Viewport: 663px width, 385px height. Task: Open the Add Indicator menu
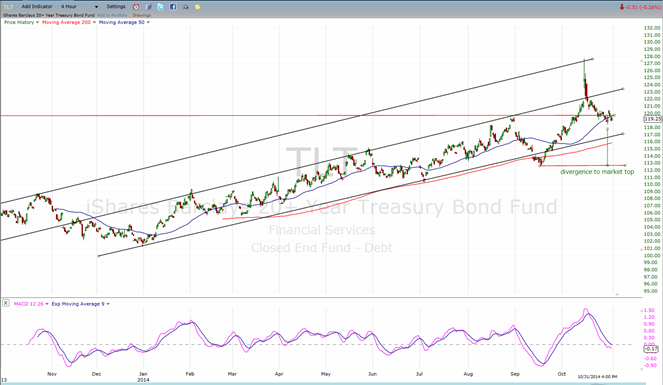click(x=37, y=7)
